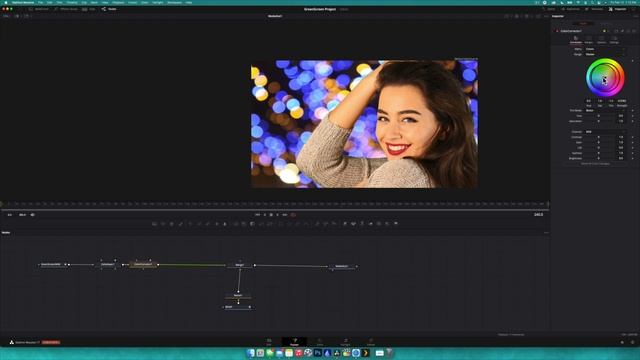Add a Background node from toolbar
640x360 pixels.
[154, 224]
